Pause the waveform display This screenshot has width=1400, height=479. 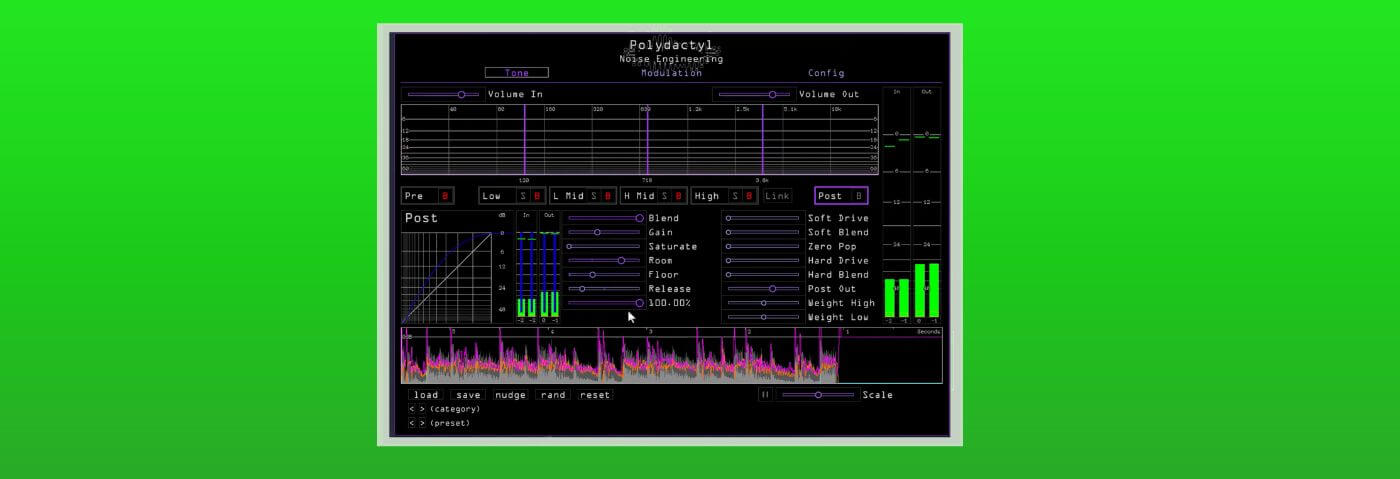click(765, 395)
